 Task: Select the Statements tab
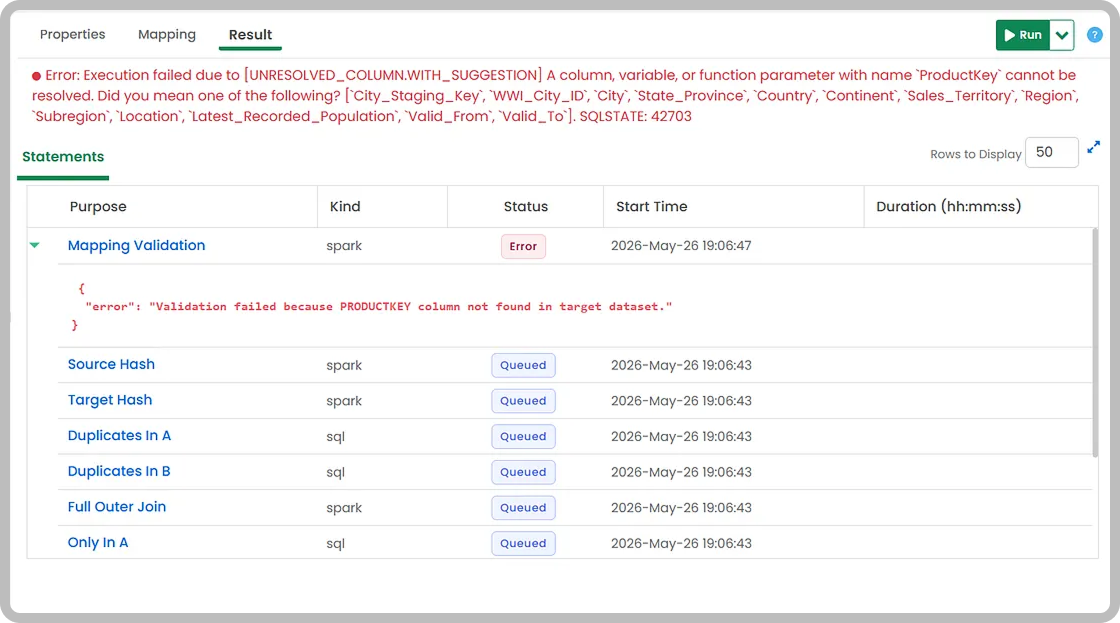point(63,156)
